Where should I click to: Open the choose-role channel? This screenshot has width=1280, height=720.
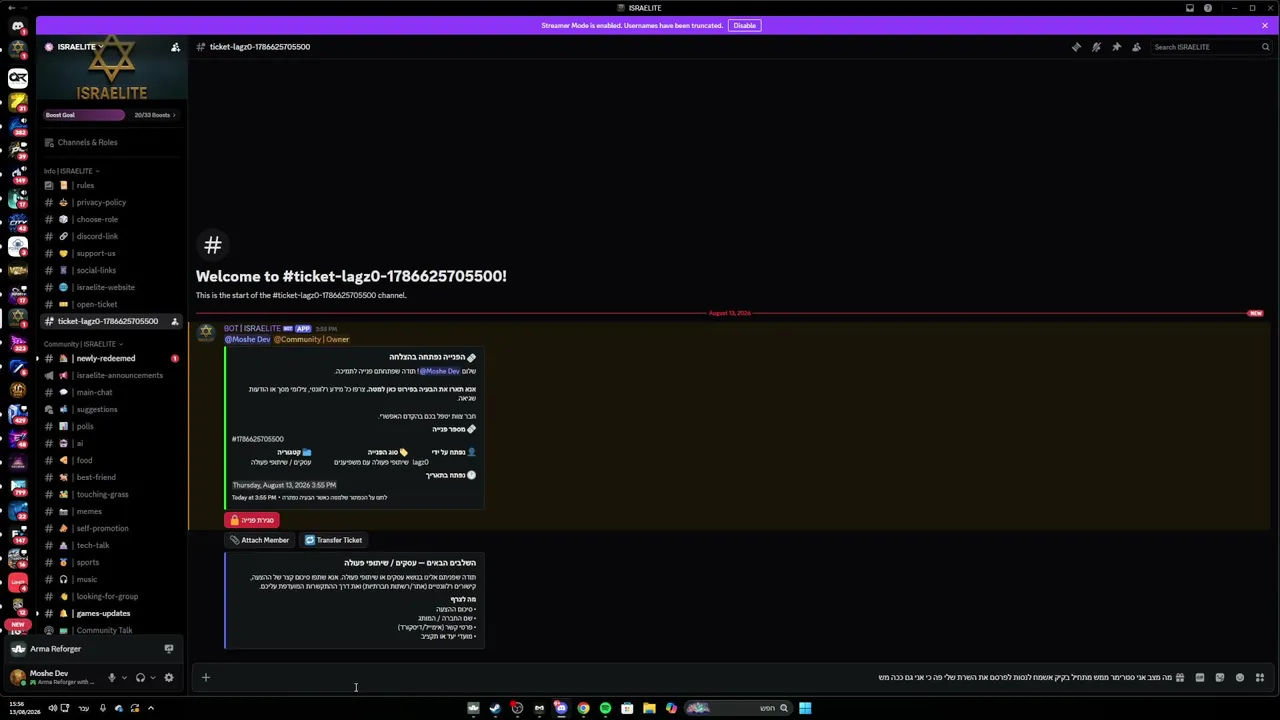[111, 219]
